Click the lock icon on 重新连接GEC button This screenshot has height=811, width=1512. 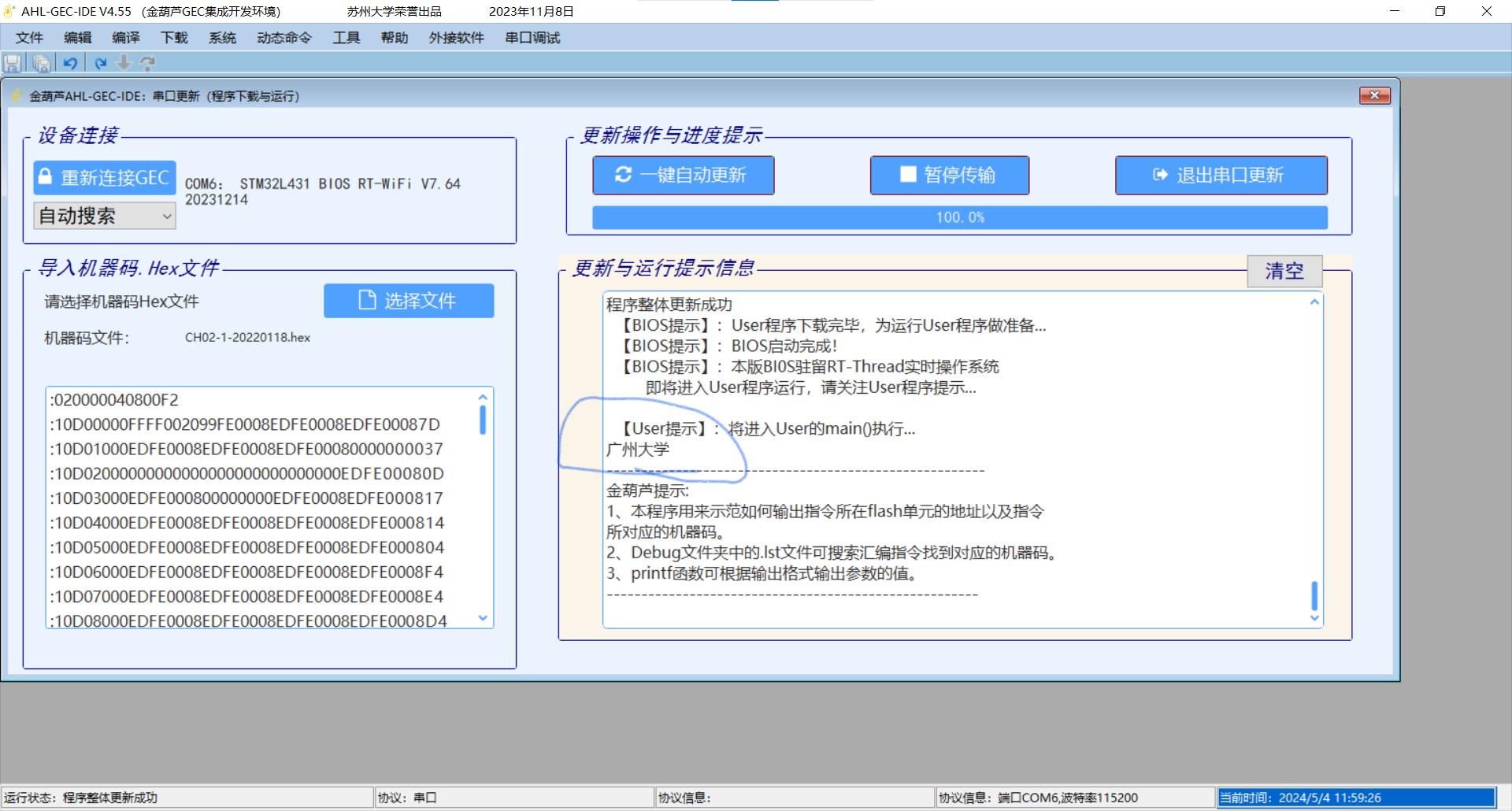tap(45, 177)
